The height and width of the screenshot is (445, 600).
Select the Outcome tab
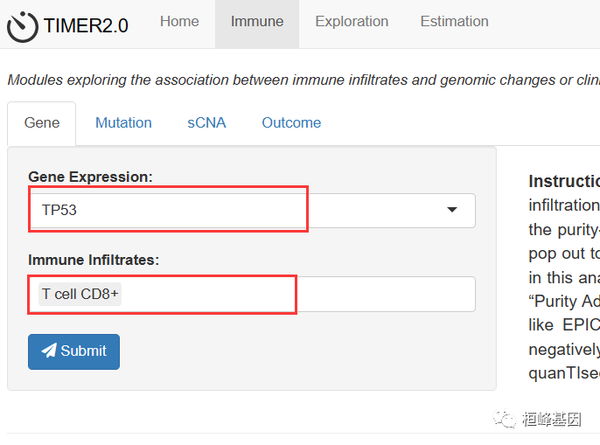(x=291, y=123)
